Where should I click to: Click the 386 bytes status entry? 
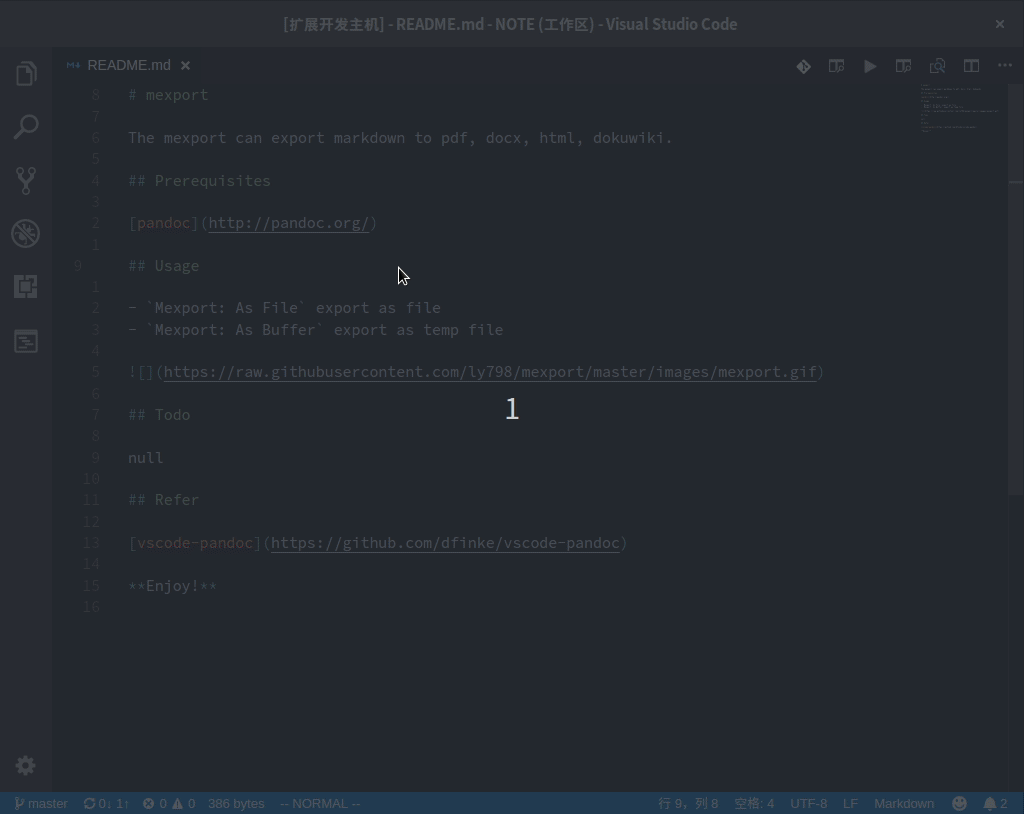(236, 804)
